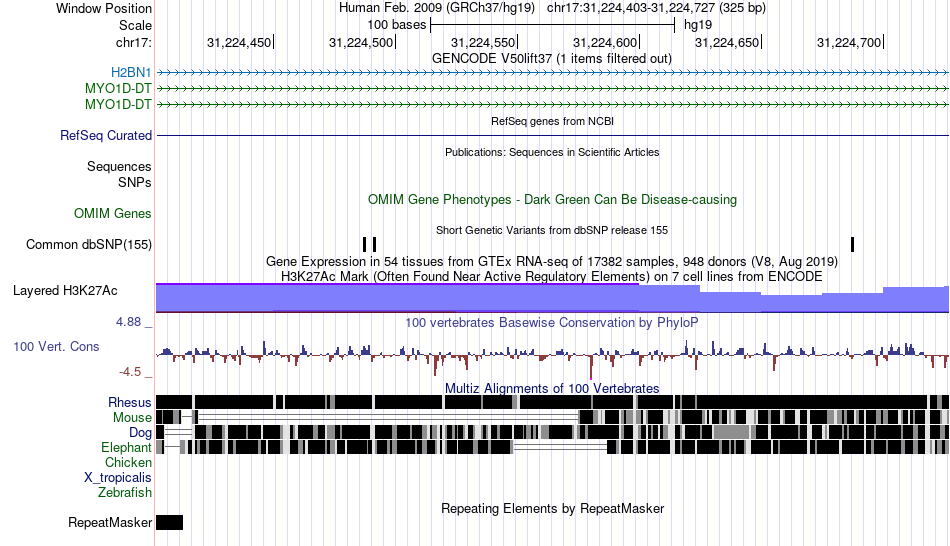Click the rightmost dbSNP variant tick mark
950x546 pixels.
[852, 244]
